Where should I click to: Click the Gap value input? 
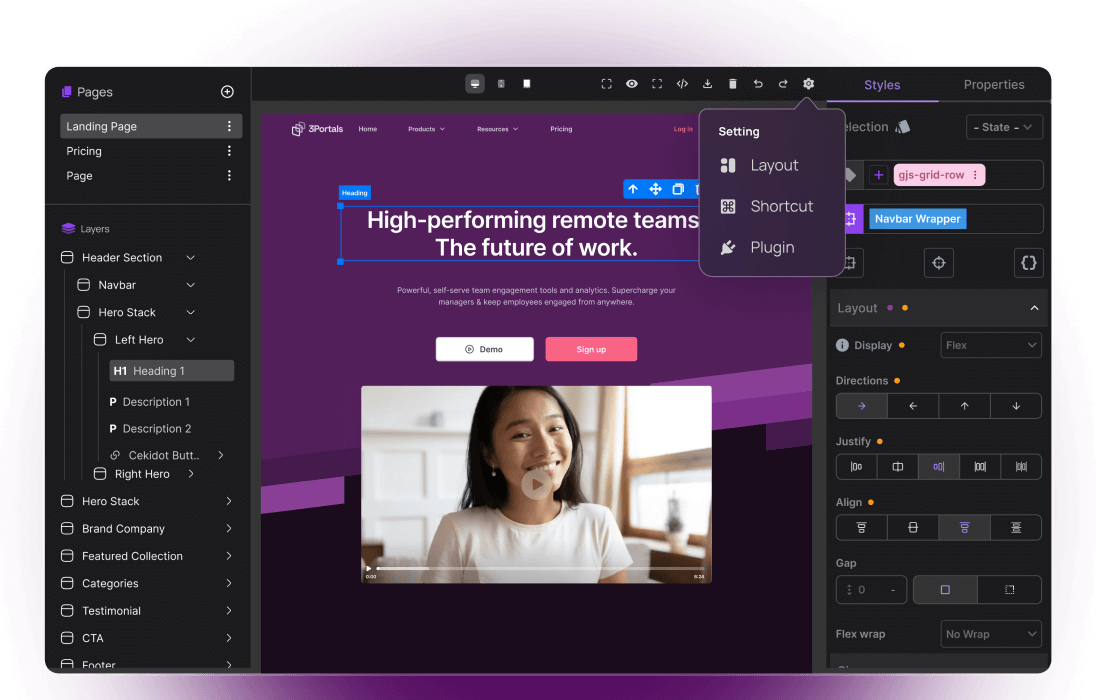(871, 590)
